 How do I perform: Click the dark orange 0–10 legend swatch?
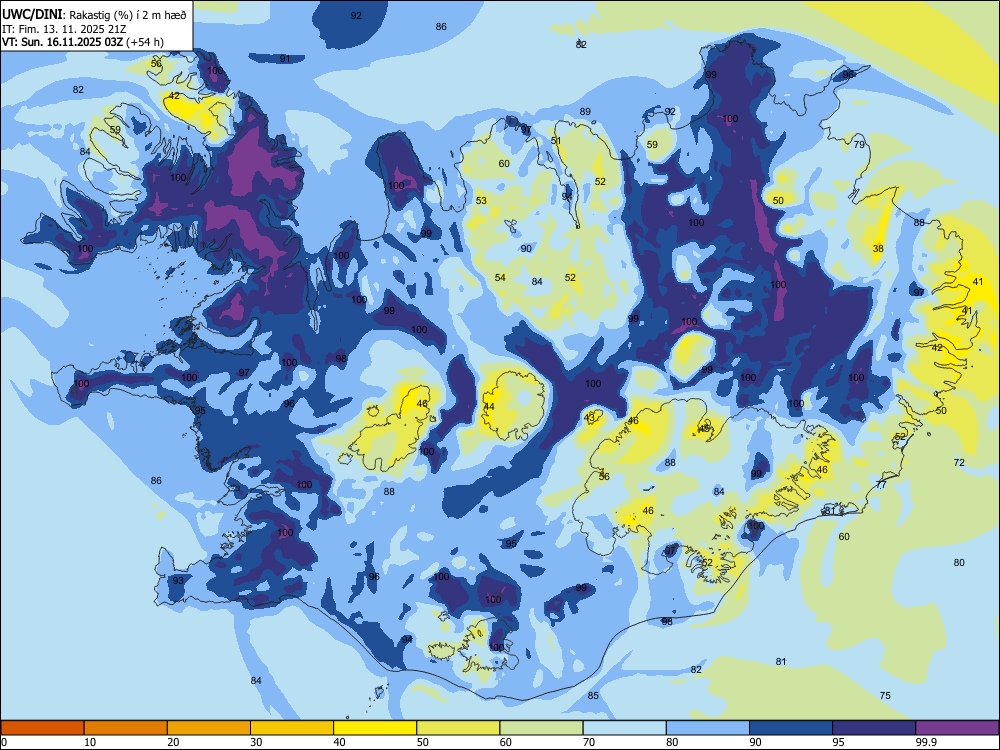[42, 728]
